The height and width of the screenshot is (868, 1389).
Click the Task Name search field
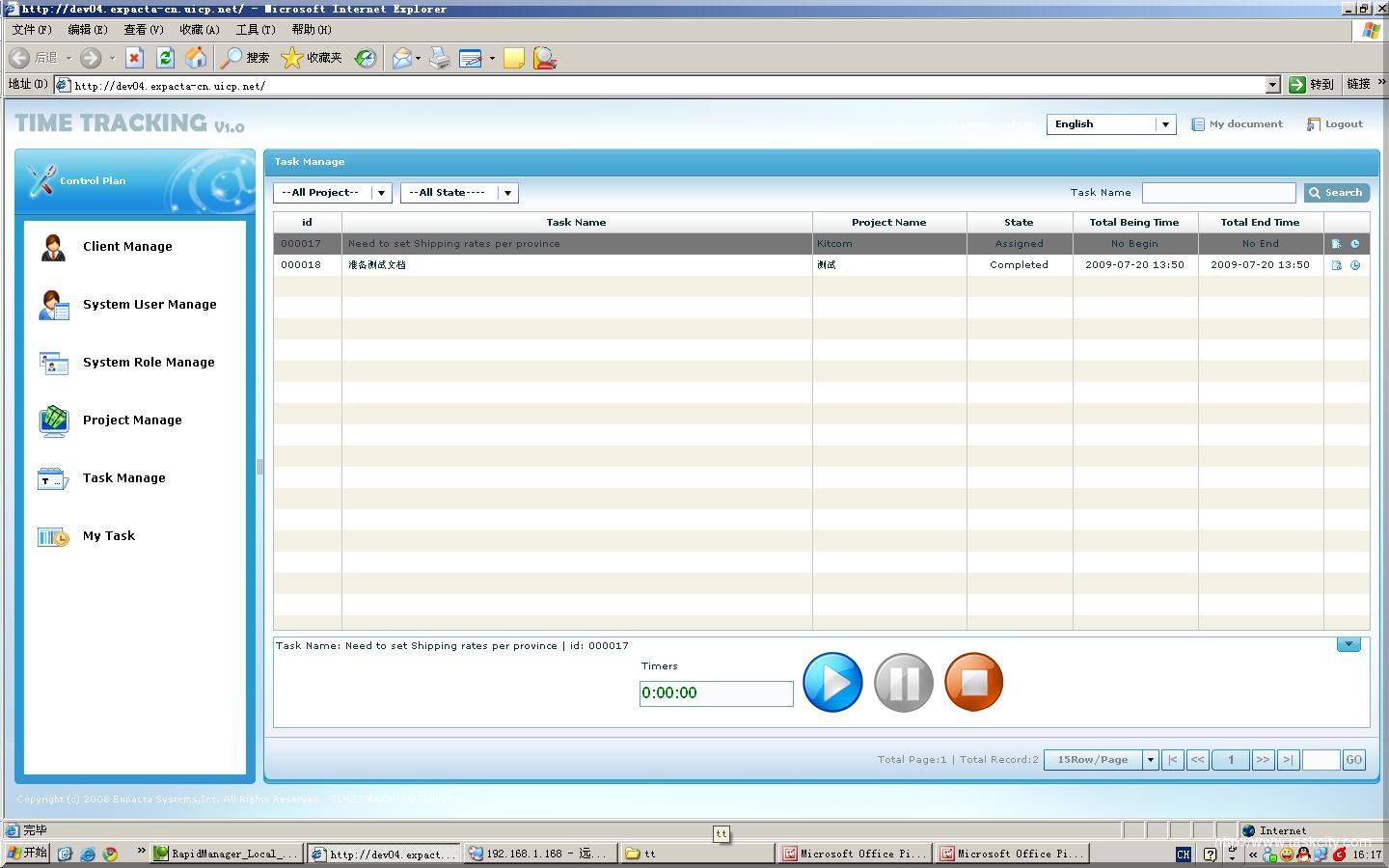coord(1218,193)
